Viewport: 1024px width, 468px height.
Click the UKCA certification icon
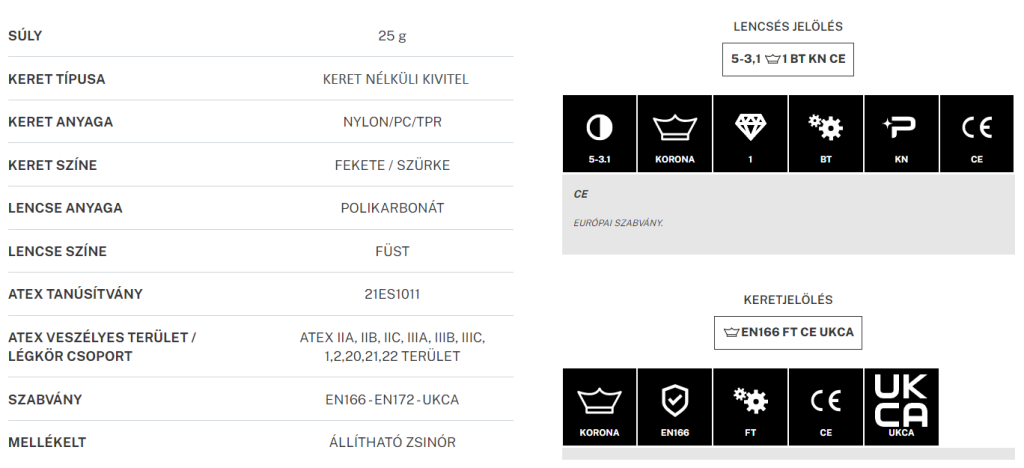pyautogui.click(x=901, y=407)
